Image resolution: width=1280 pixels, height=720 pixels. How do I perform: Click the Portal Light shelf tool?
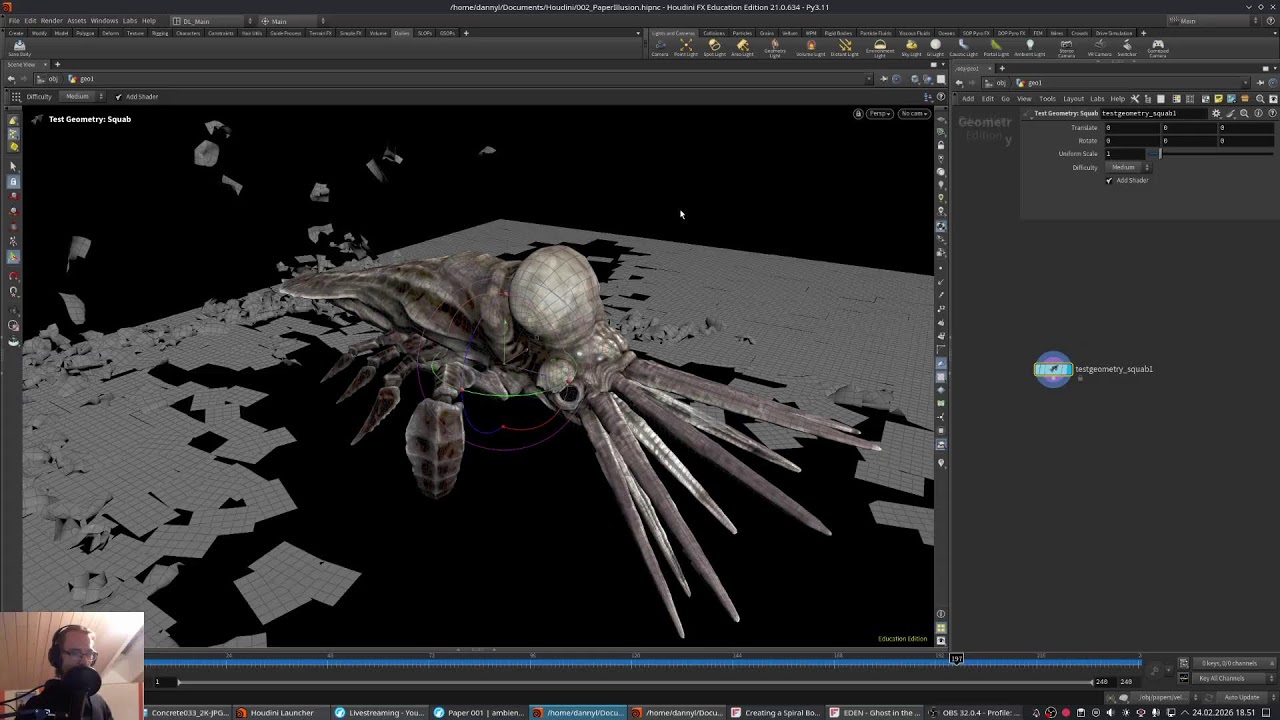coord(996,47)
